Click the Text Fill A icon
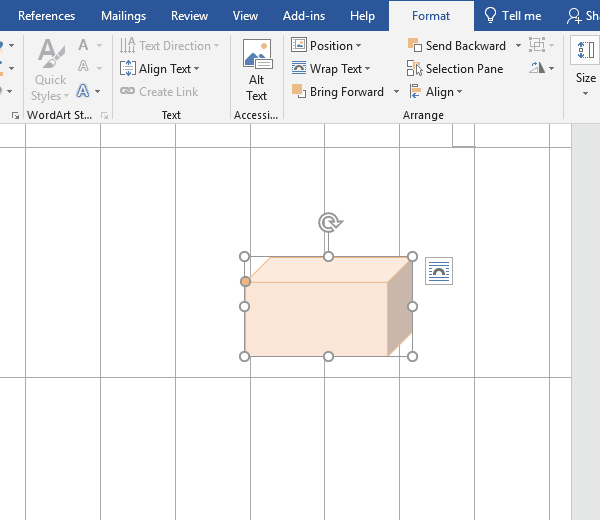600x520 pixels. pyautogui.click(x=83, y=45)
